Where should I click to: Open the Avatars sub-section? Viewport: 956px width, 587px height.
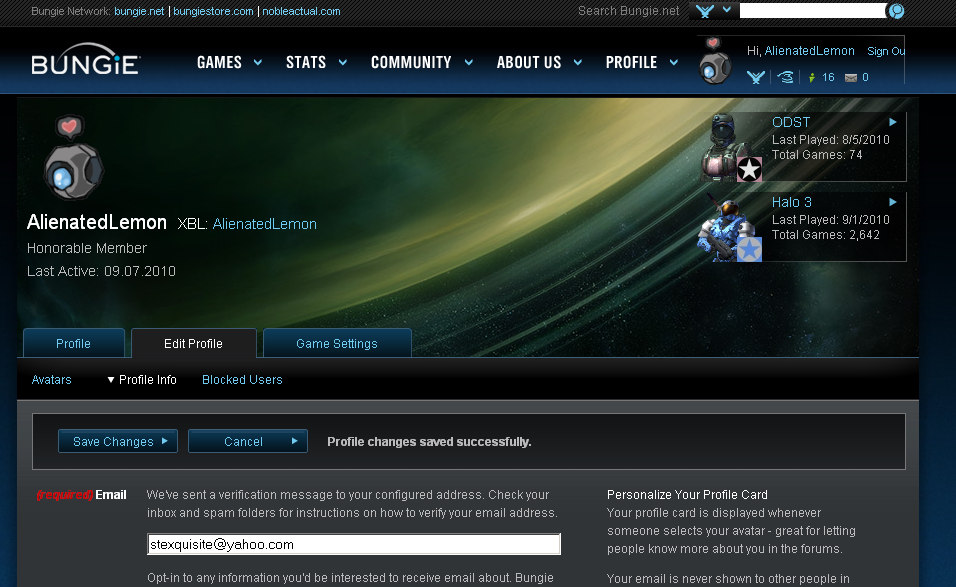pyautogui.click(x=51, y=380)
